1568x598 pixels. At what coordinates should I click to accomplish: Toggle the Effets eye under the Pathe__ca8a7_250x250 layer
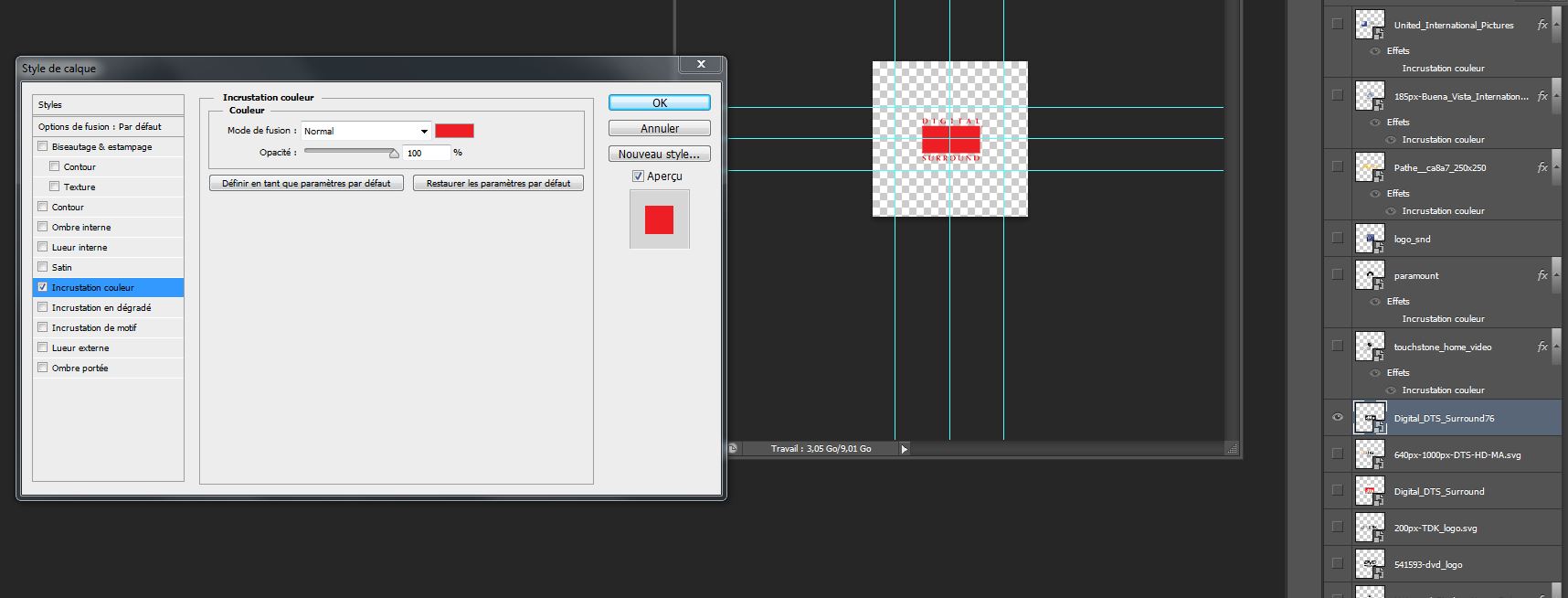[1374, 194]
